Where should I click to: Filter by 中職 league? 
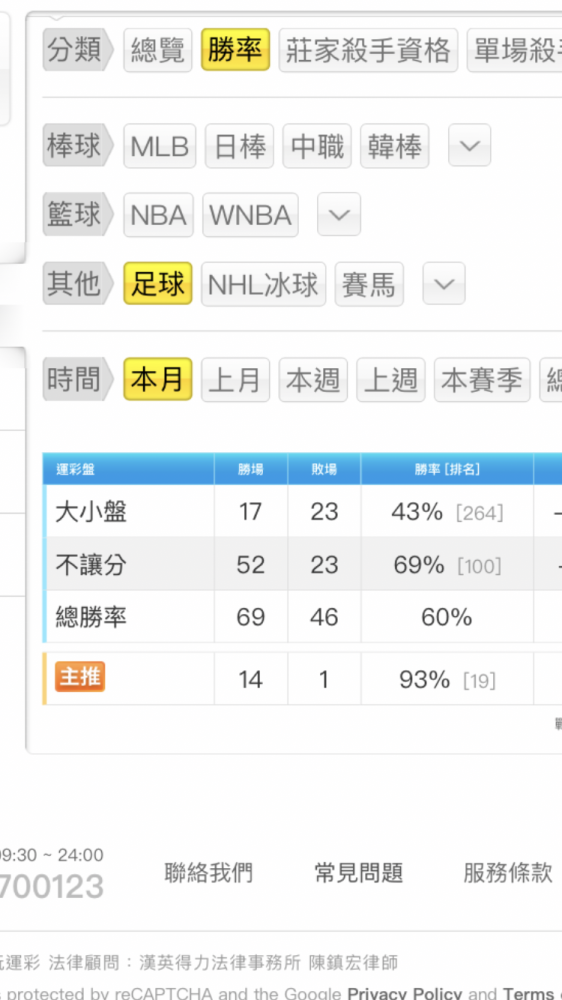click(x=317, y=146)
